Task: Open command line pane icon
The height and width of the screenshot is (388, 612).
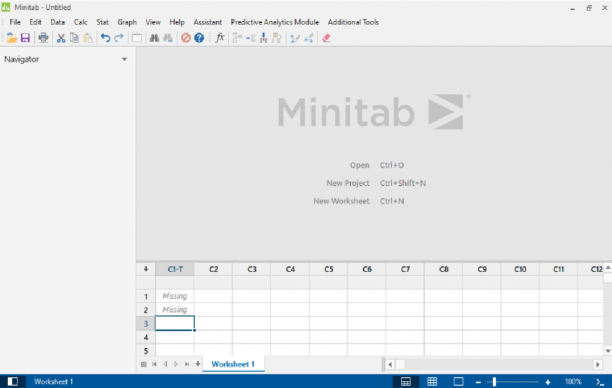Action: pos(600,382)
